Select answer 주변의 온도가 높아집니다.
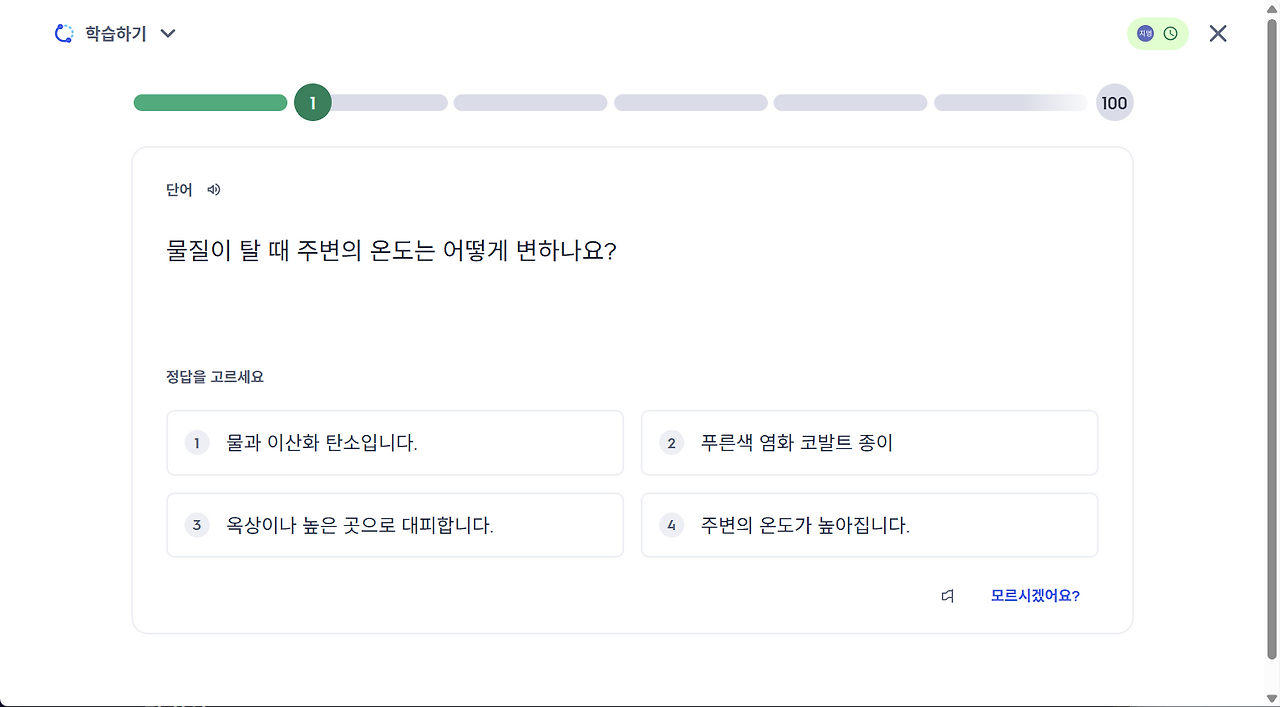 868,525
